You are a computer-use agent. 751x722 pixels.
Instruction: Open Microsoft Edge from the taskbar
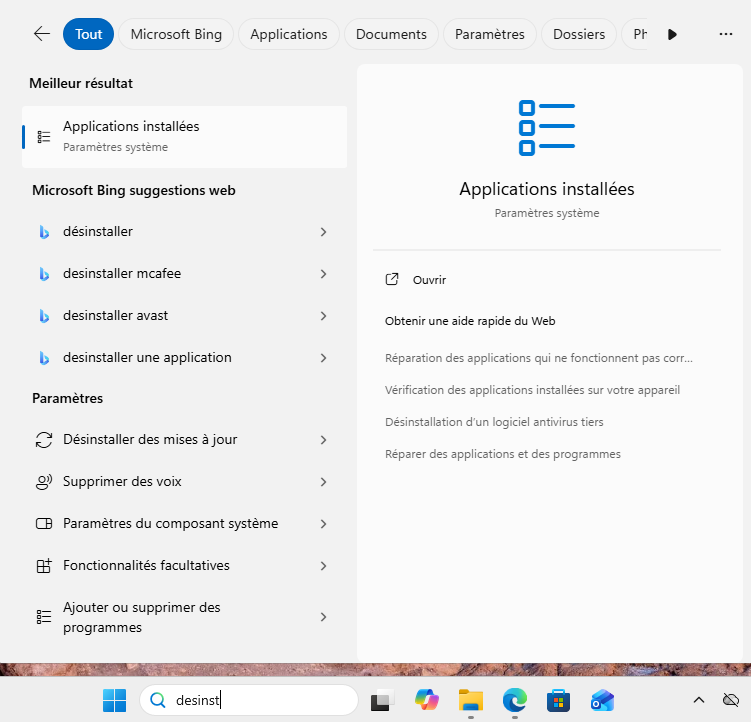(515, 700)
